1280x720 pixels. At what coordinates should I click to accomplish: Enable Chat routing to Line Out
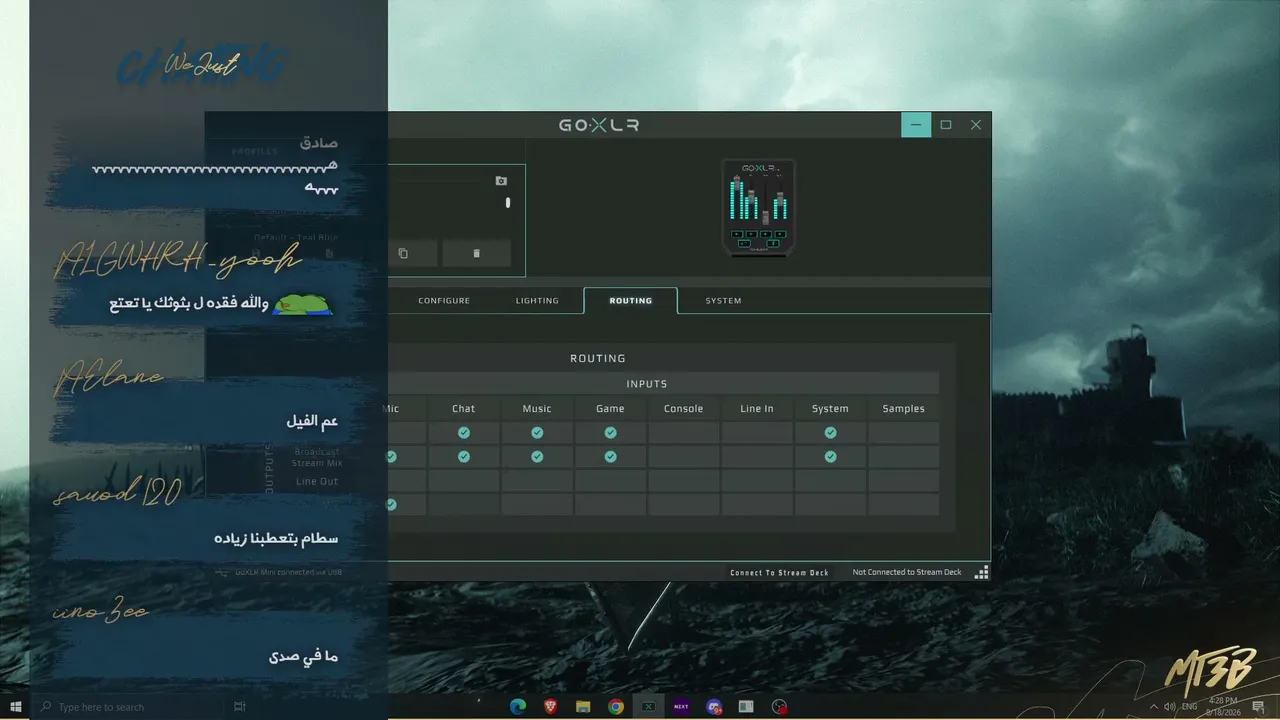click(464, 481)
